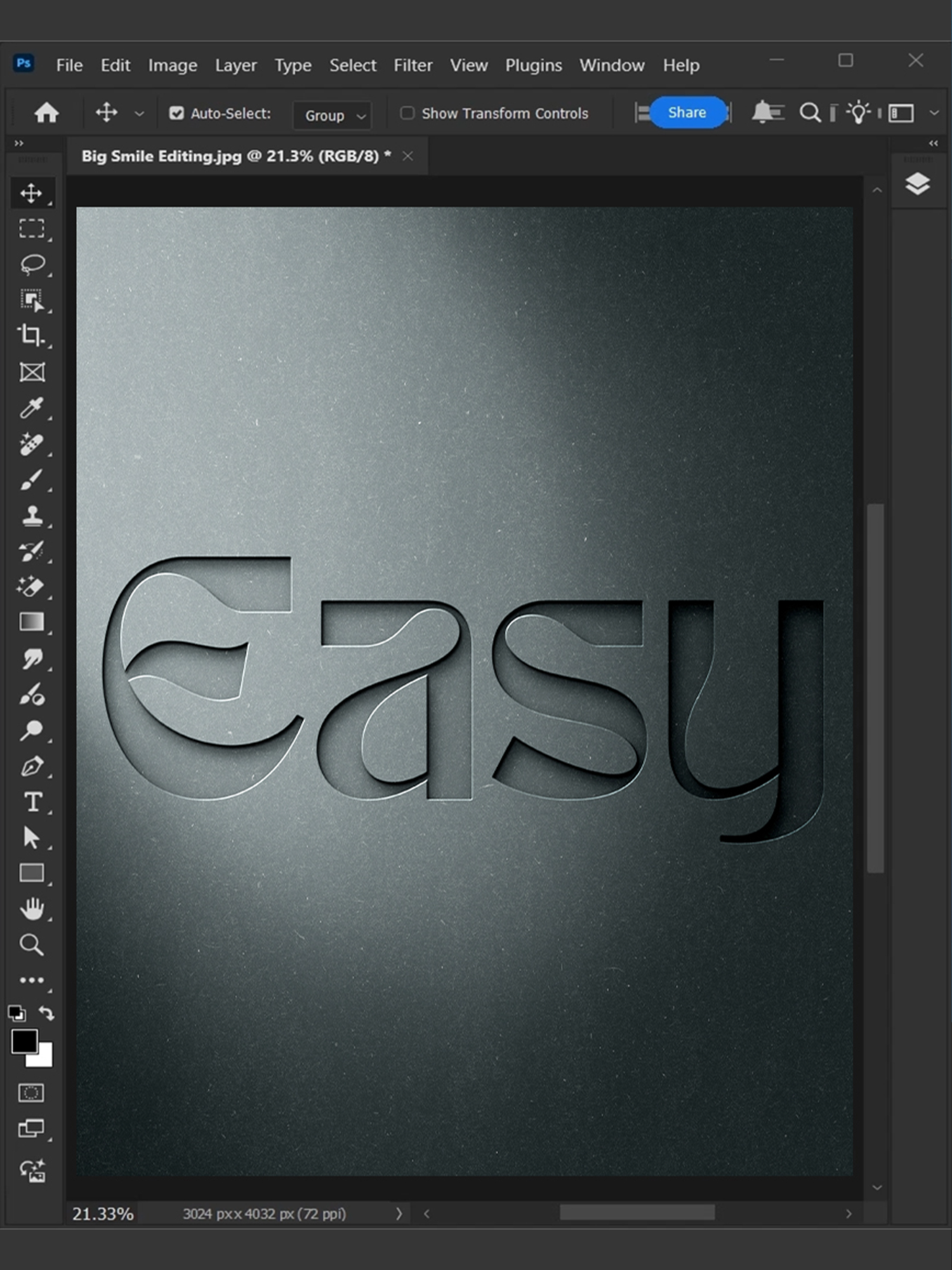Image resolution: width=952 pixels, height=1270 pixels.
Task: Enable Show Transform Controls checkbox
Action: click(407, 113)
